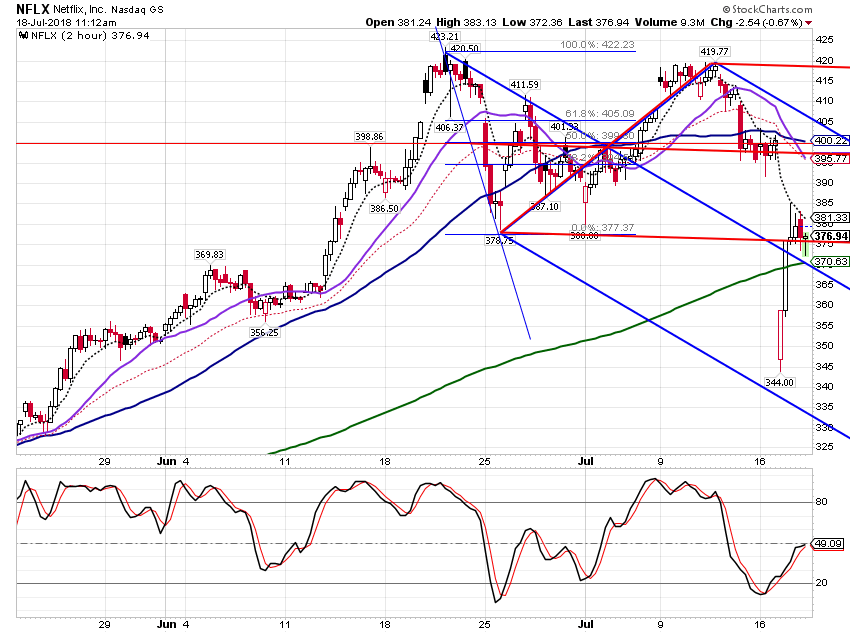Click the Open 381.24 value
The width and height of the screenshot is (850, 633).
[398, 22]
